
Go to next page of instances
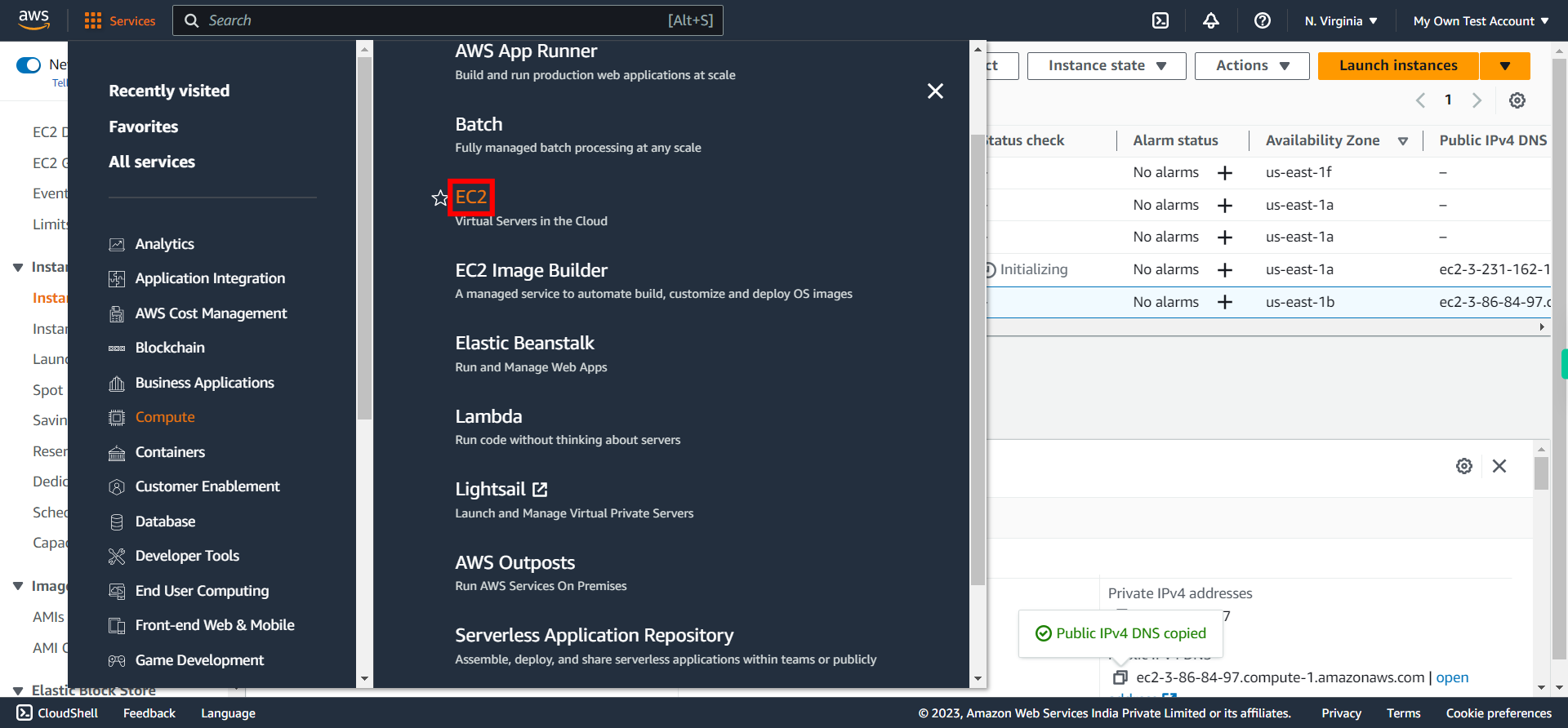click(x=1477, y=100)
